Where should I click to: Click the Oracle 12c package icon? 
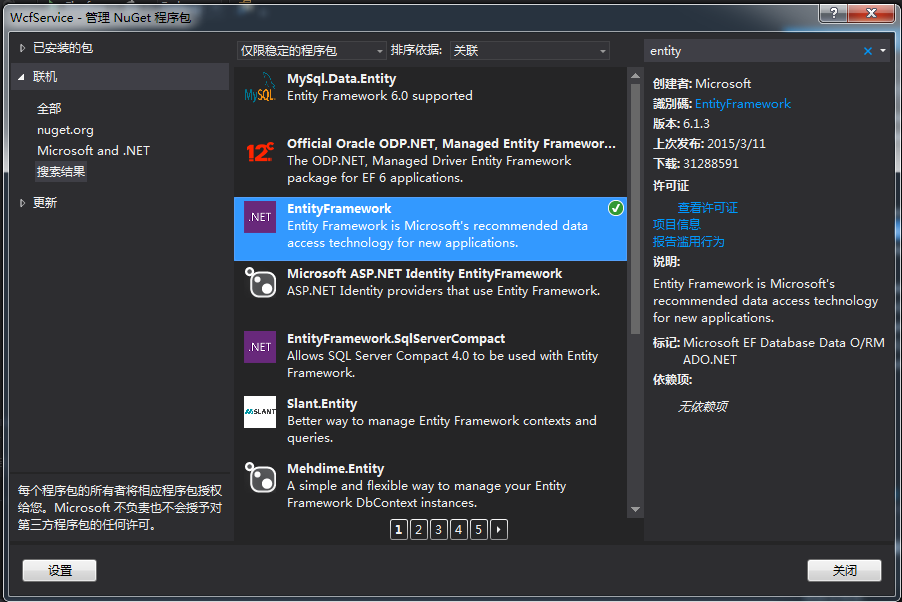coord(259,152)
